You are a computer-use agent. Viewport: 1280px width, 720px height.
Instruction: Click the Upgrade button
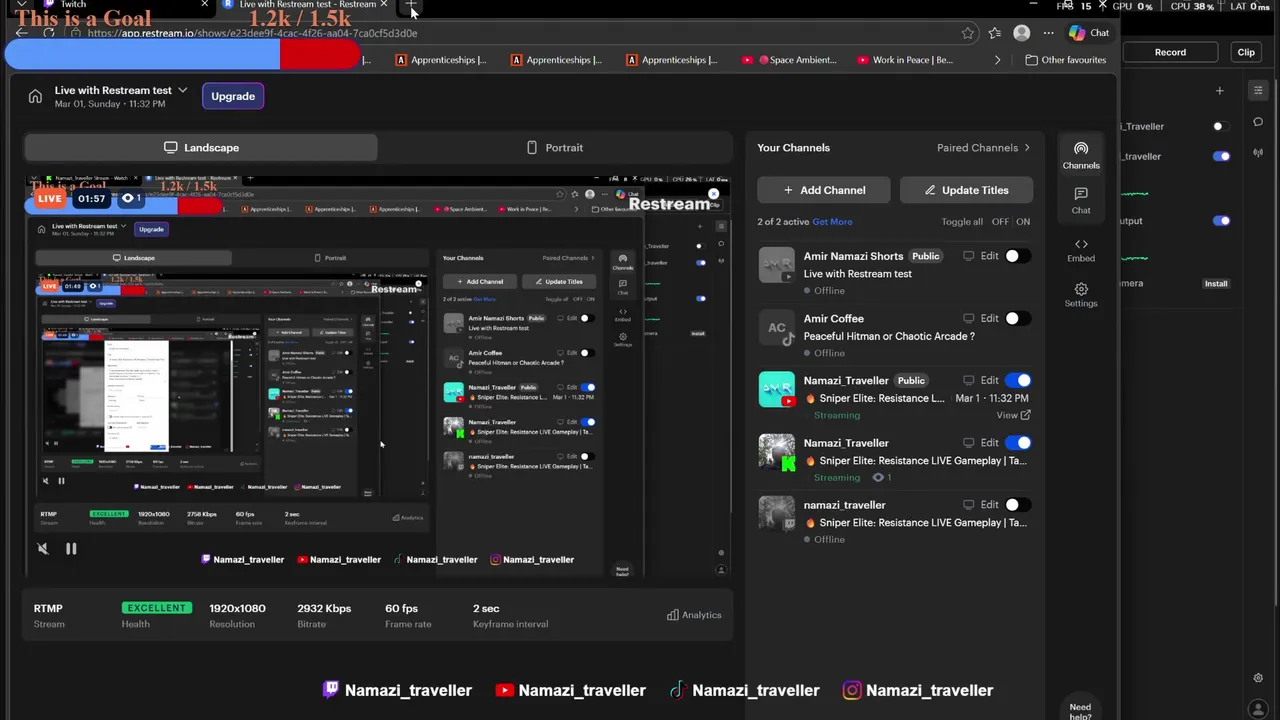pos(233,96)
